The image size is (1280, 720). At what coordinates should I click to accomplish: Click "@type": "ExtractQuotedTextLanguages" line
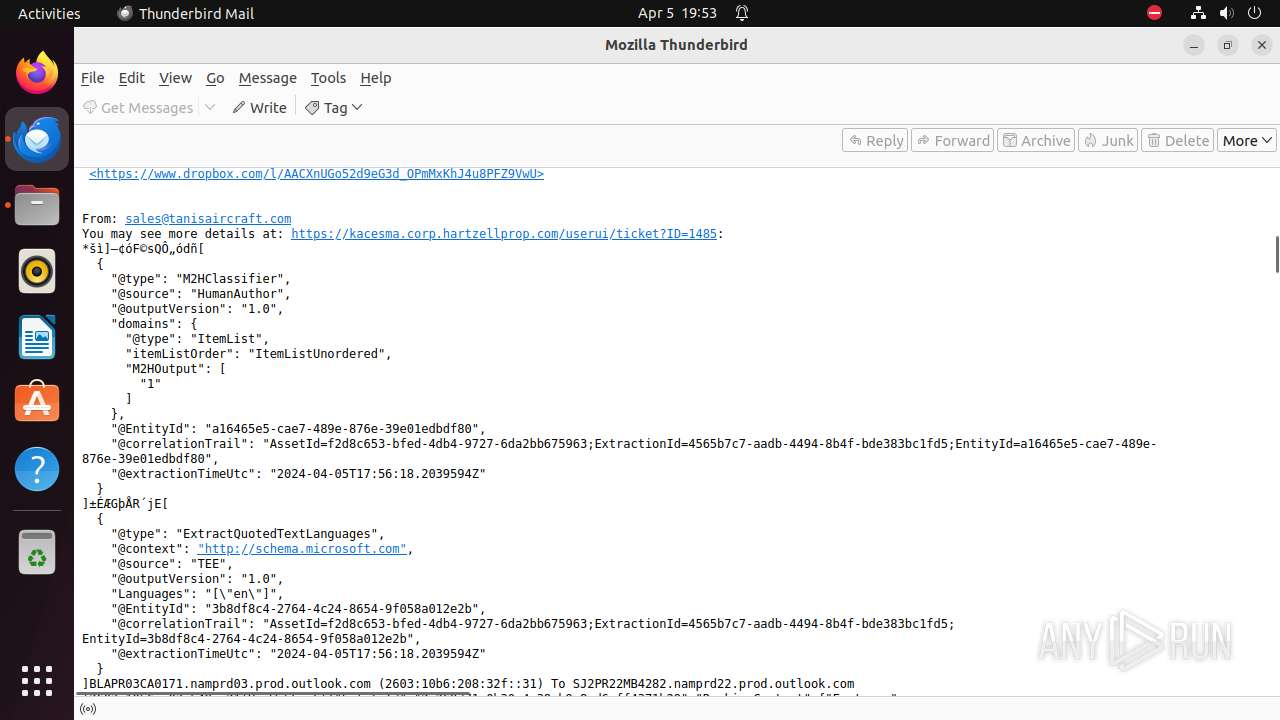[248, 534]
